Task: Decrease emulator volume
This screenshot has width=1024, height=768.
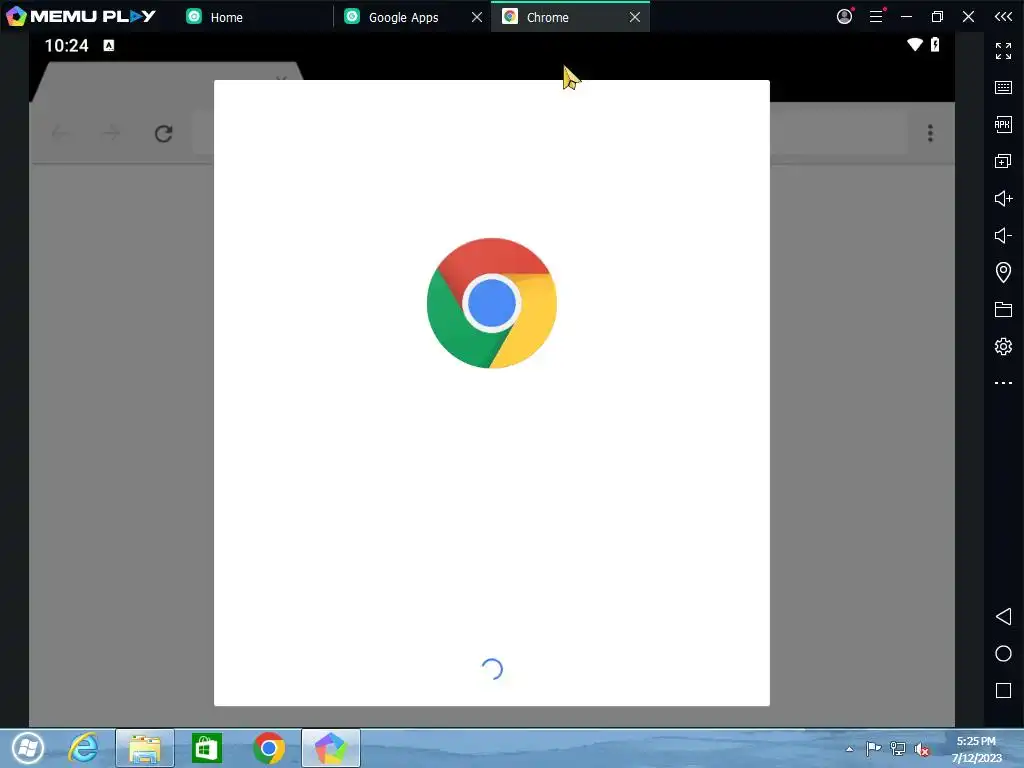Action: pyautogui.click(x=1003, y=235)
